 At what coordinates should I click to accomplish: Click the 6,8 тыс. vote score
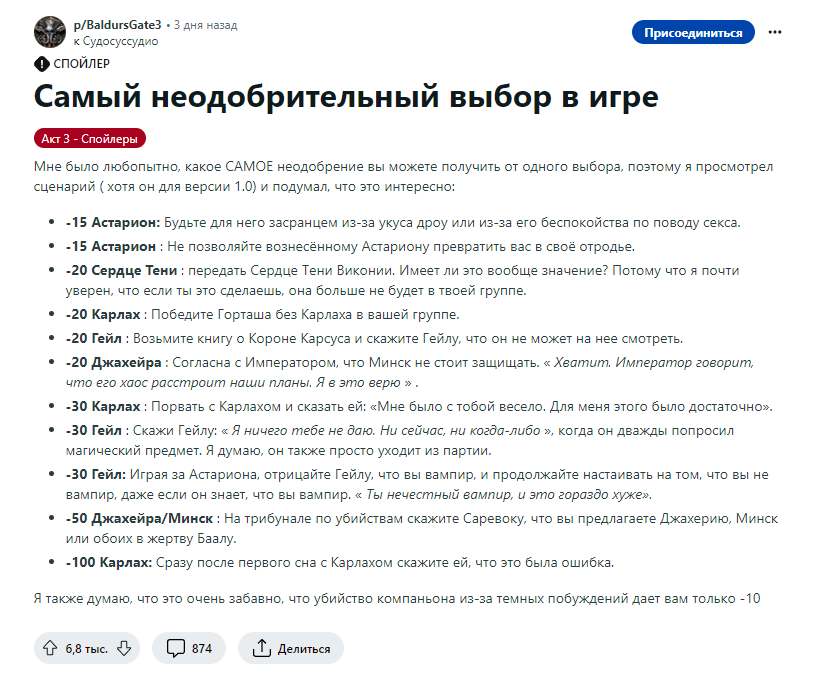(87, 648)
